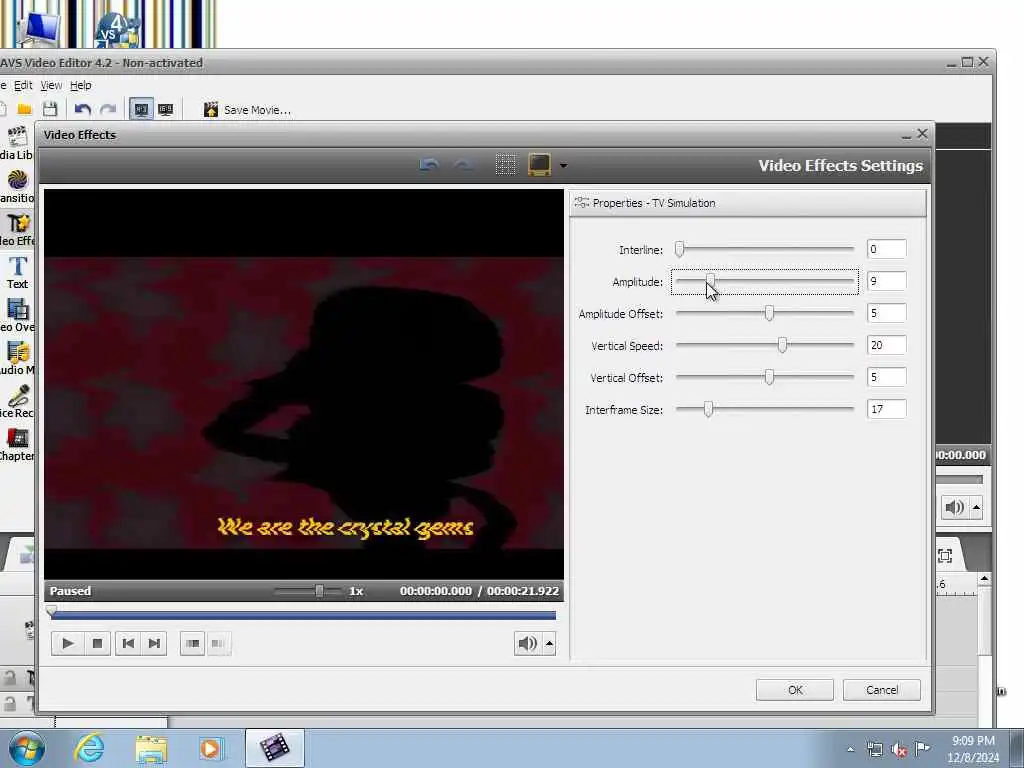The height and width of the screenshot is (768, 1024).
Task: Click the fade-out area marker button
Action: [x=218, y=643]
